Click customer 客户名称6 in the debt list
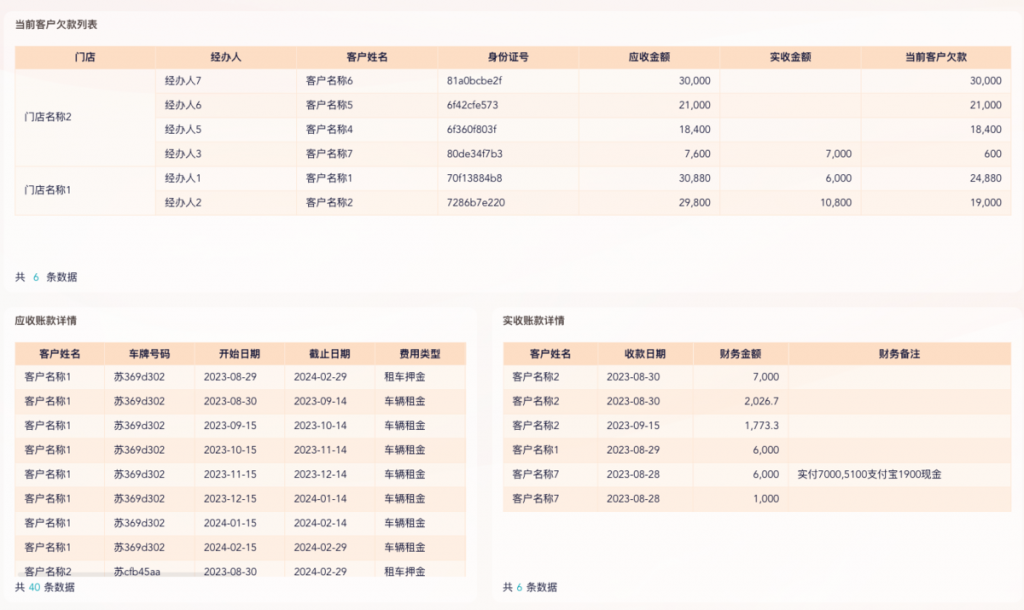The image size is (1024, 610). pos(329,80)
